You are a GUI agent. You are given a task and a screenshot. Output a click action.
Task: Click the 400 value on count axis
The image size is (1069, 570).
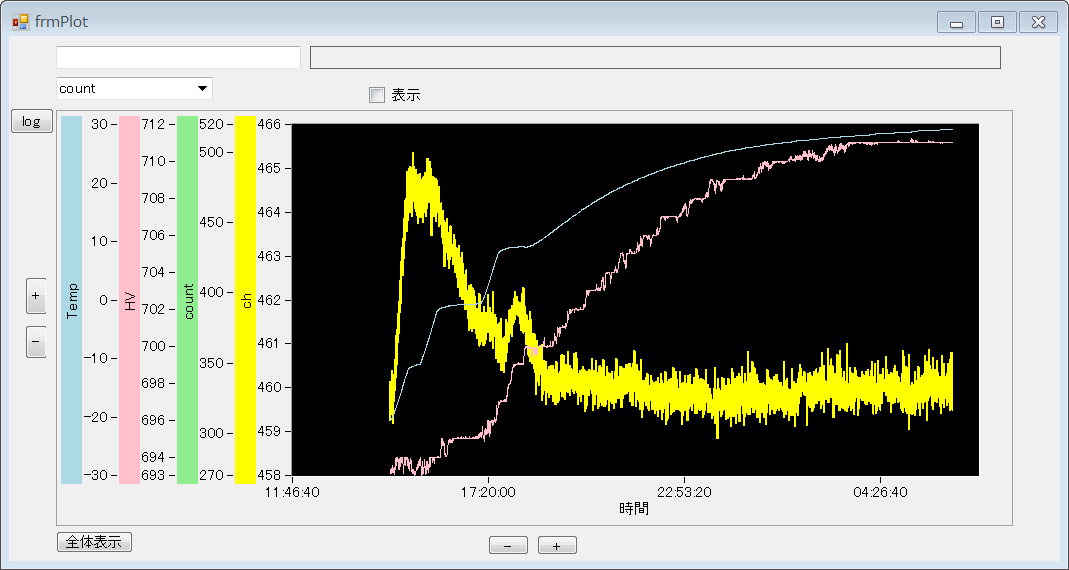coord(211,292)
